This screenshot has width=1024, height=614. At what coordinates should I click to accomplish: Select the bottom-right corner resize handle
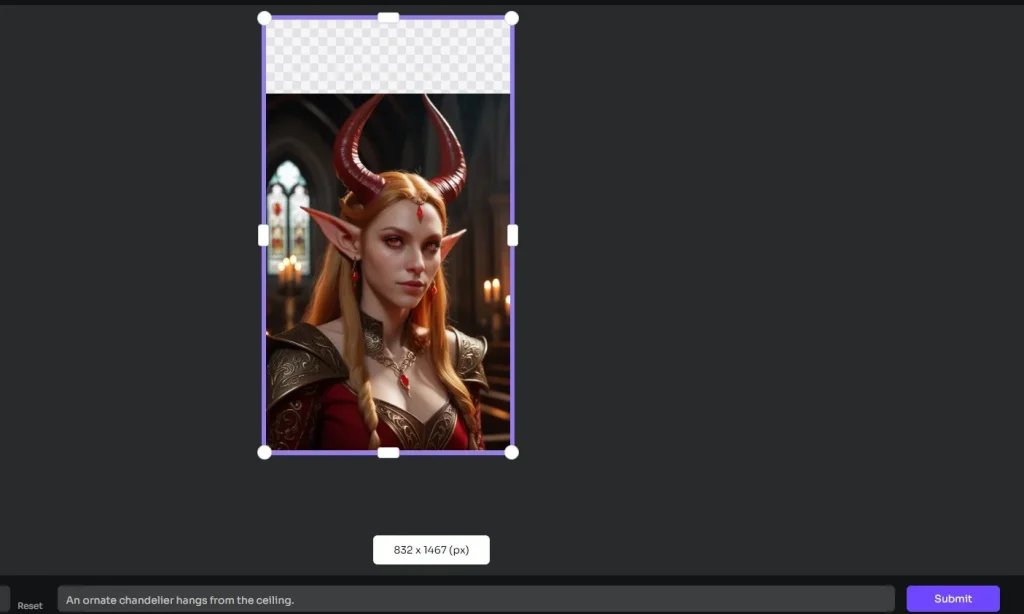pos(511,452)
